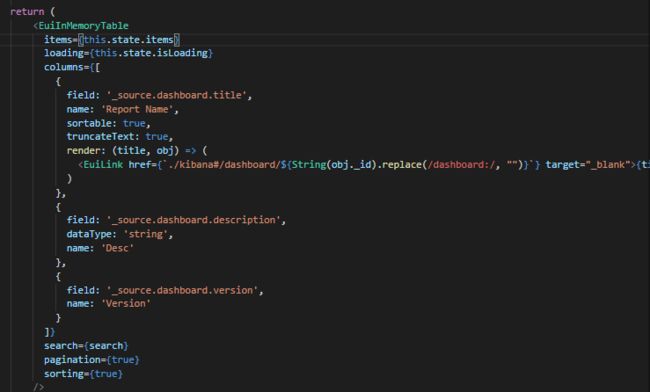Click the /dashboard:/ regex literal

461,165
